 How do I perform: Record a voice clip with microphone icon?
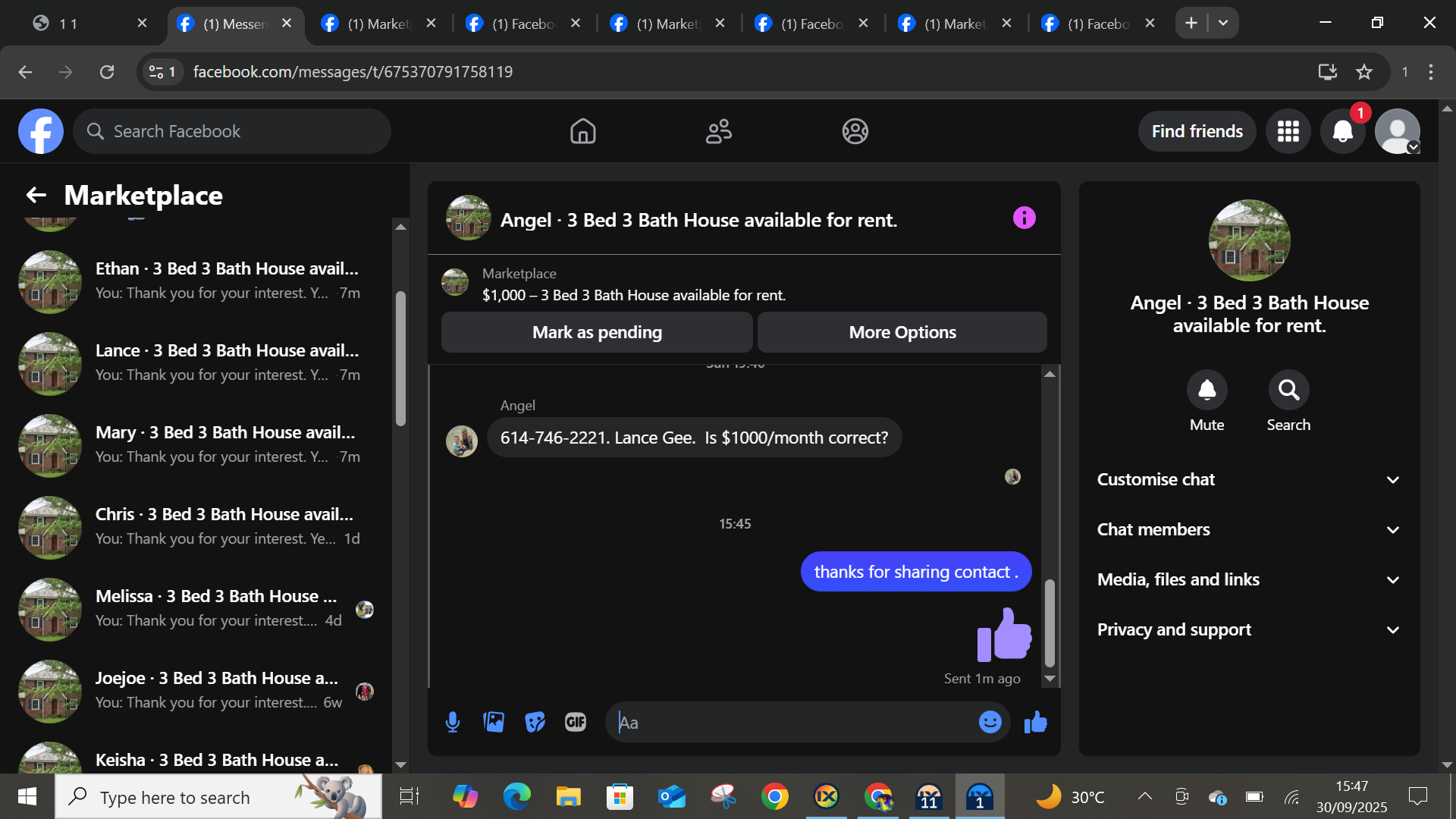tap(453, 723)
